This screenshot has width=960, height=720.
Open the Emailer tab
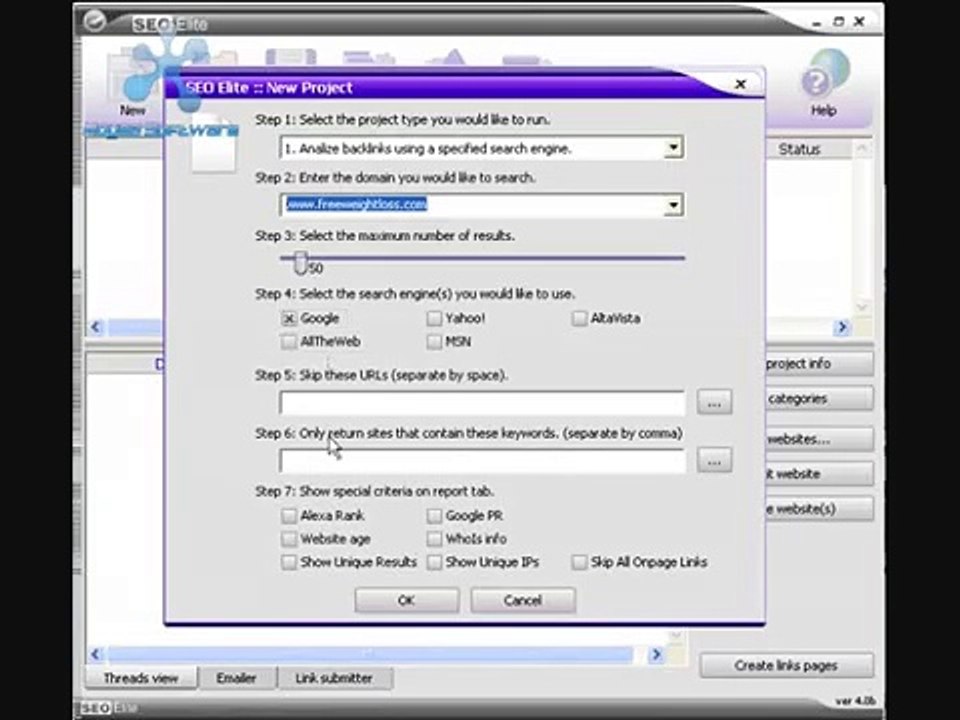coord(236,678)
